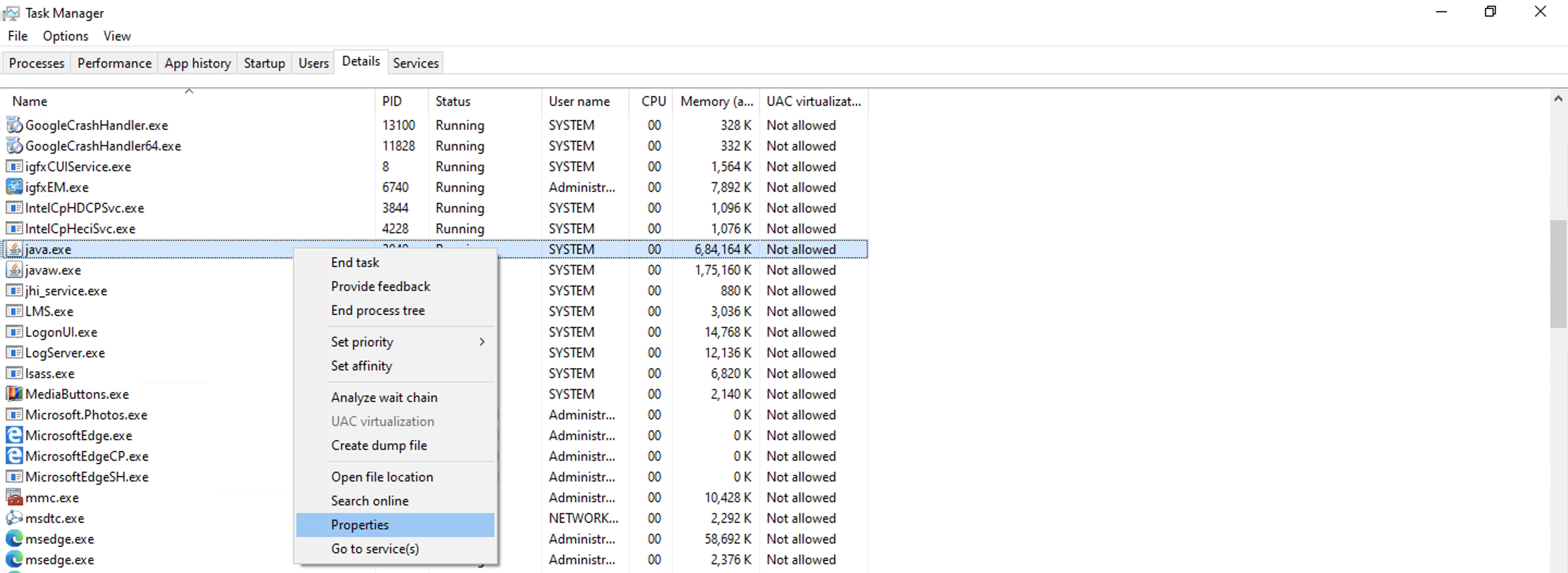Switch to the Services tab
This screenshot has width=1568, height=573.
click(x=416, y=63)
